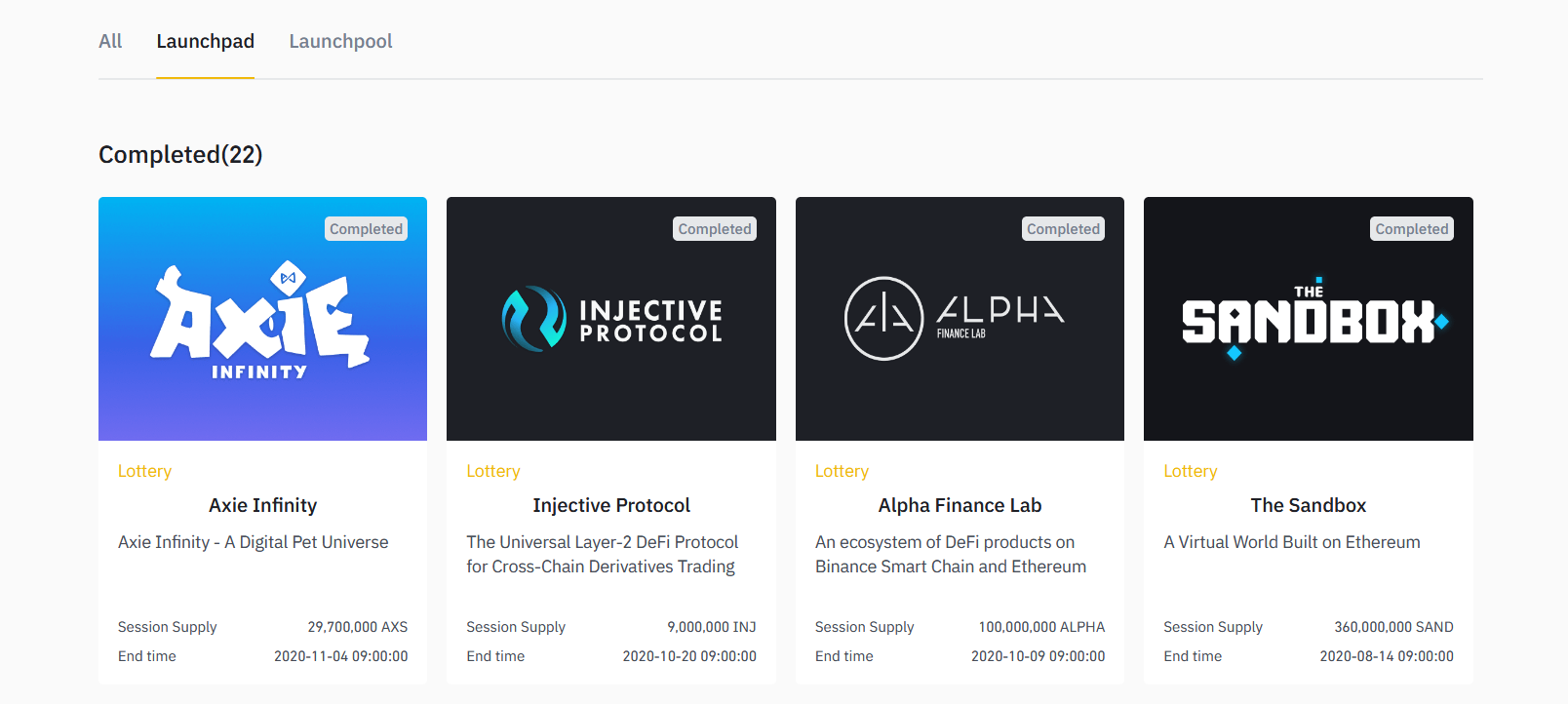Click the Completed(22) section heading
The height and width of the screenshot is (704, 1568).
click(x=180, y=154)
